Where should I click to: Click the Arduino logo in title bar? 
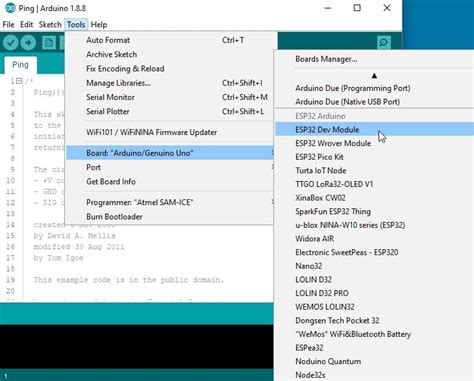(x=10, y=8)
